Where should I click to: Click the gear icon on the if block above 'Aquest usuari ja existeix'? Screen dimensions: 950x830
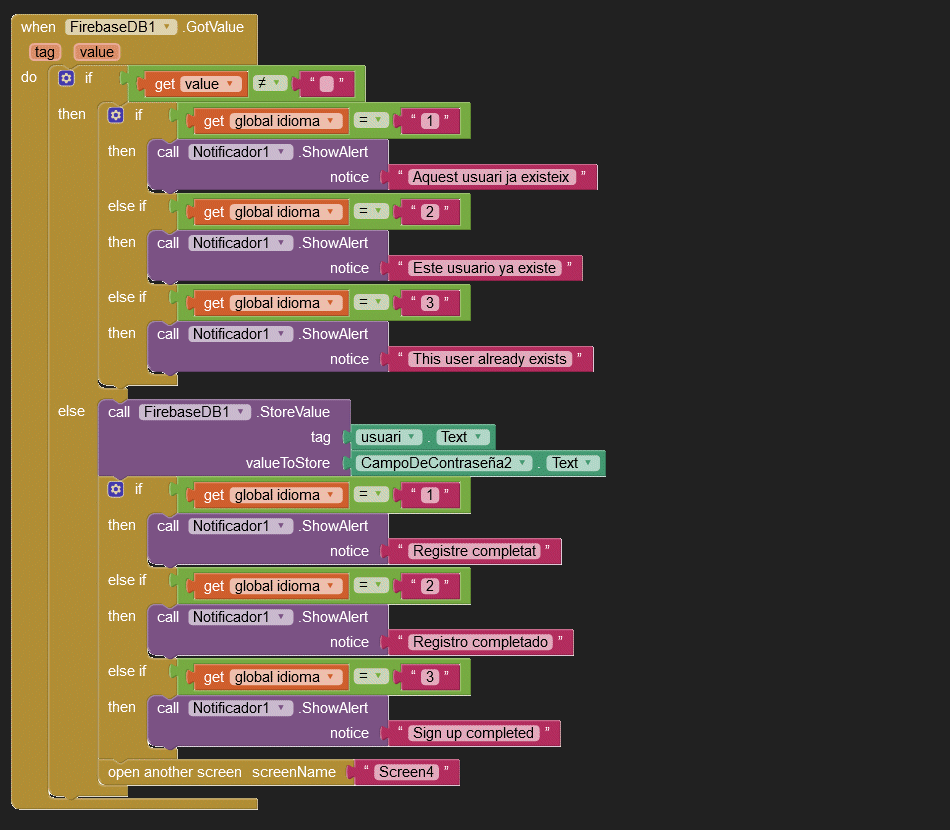pyautogui.click(x=116, y=115)
